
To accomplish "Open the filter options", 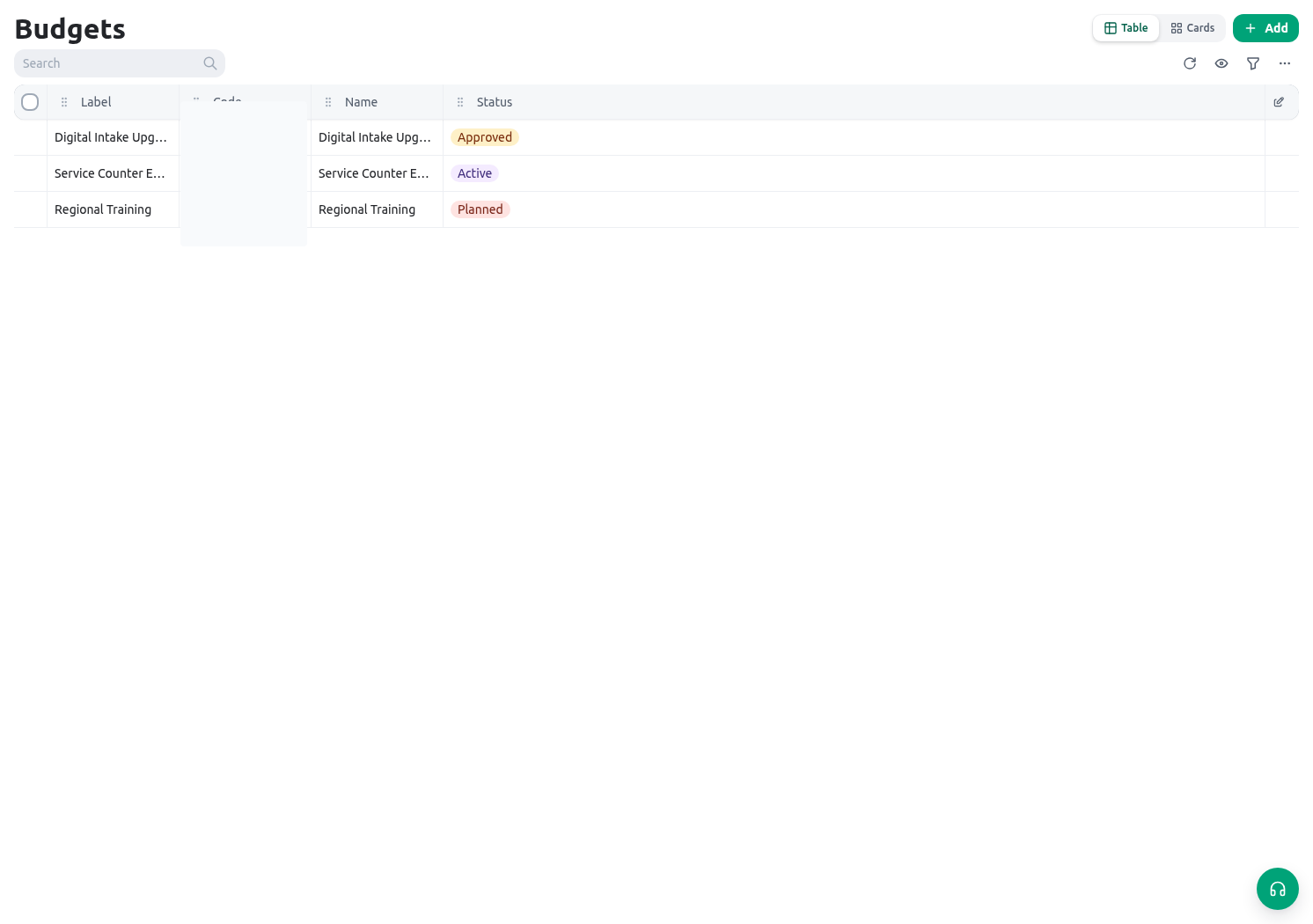I will click(x=1253, y=63).
